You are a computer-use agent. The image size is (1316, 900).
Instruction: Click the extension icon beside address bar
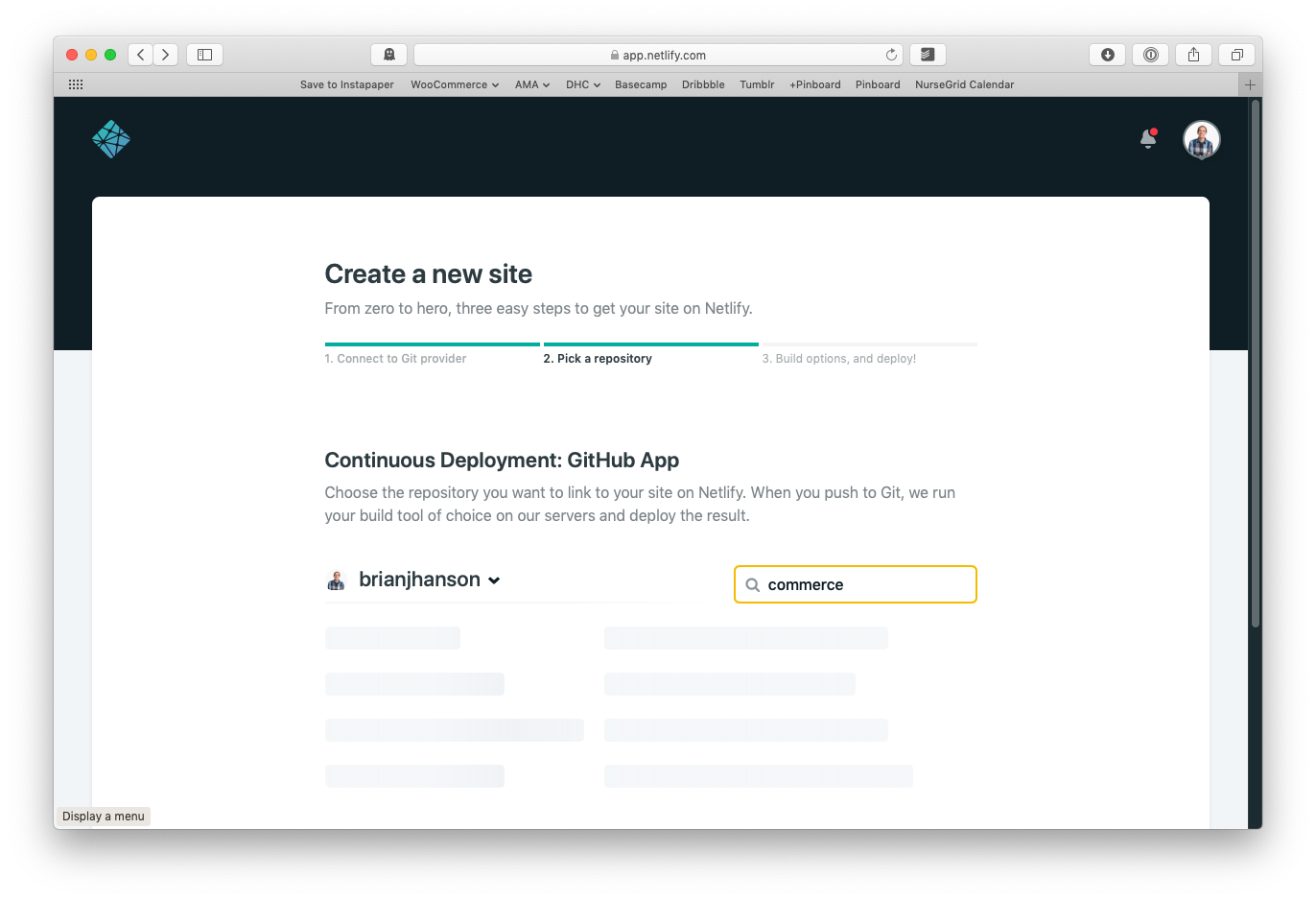click(x=928, y=55)
